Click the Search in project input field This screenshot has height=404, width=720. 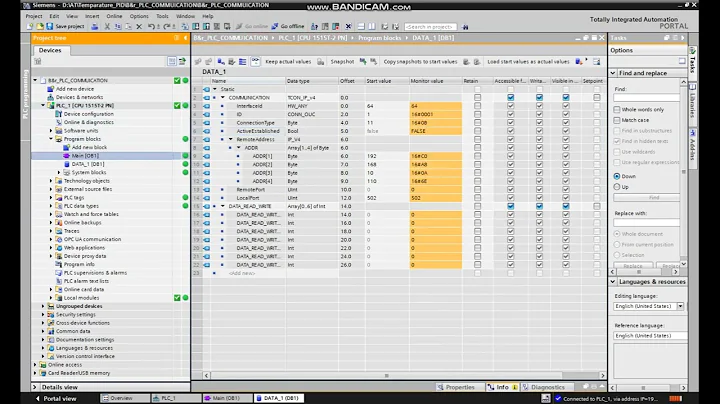[x=430, y=27]
